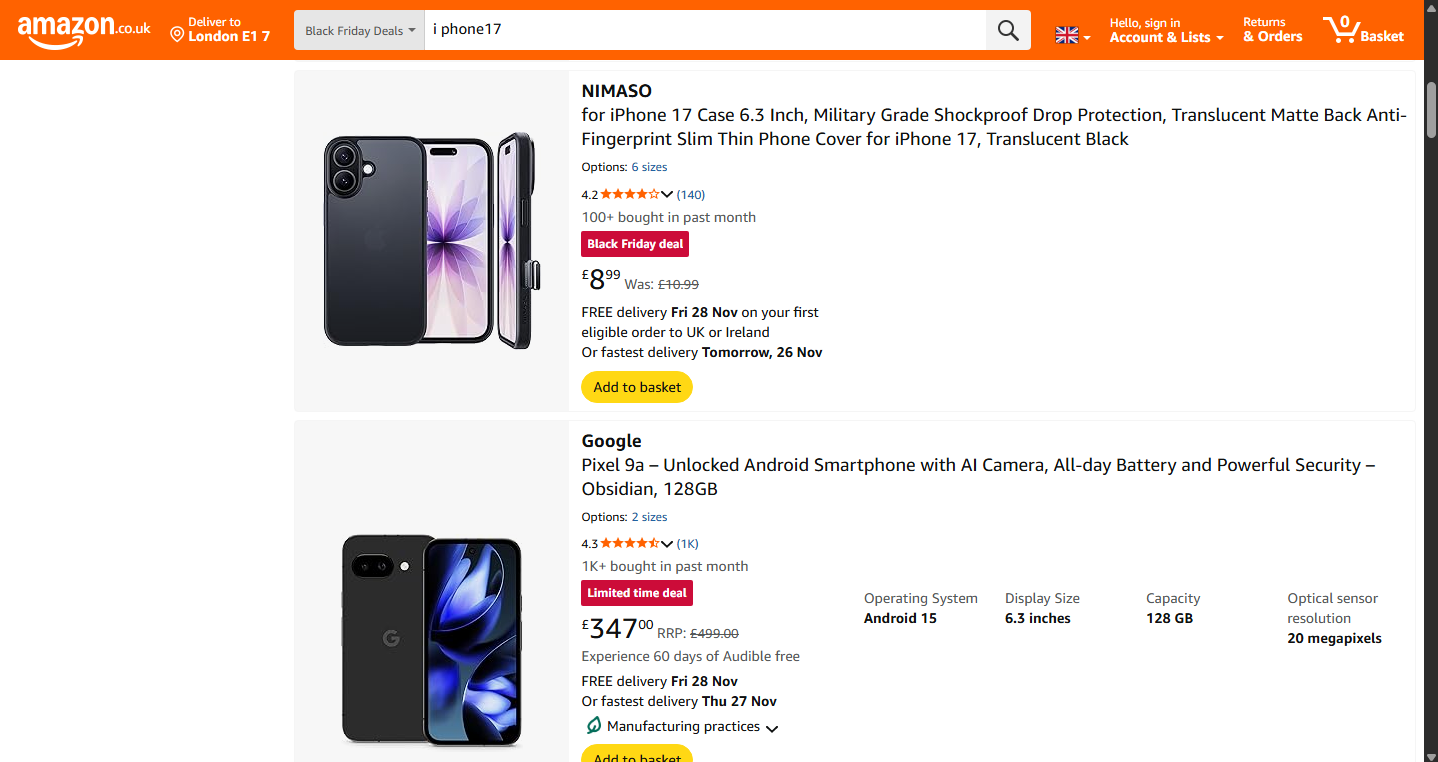The width and height of the screenshot is (1438, 762).
Task: Click the 140 reviews count link
Action: click(691, 194)
